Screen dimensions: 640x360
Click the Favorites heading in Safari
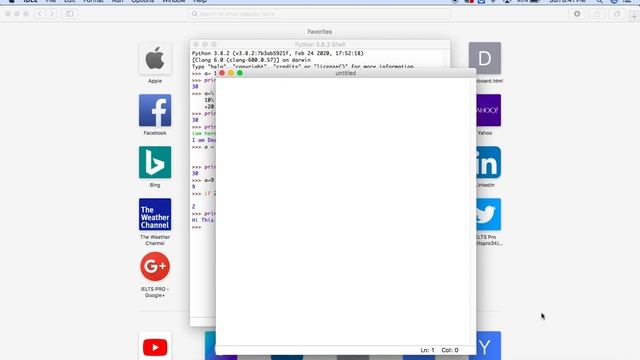click(320, 31)
